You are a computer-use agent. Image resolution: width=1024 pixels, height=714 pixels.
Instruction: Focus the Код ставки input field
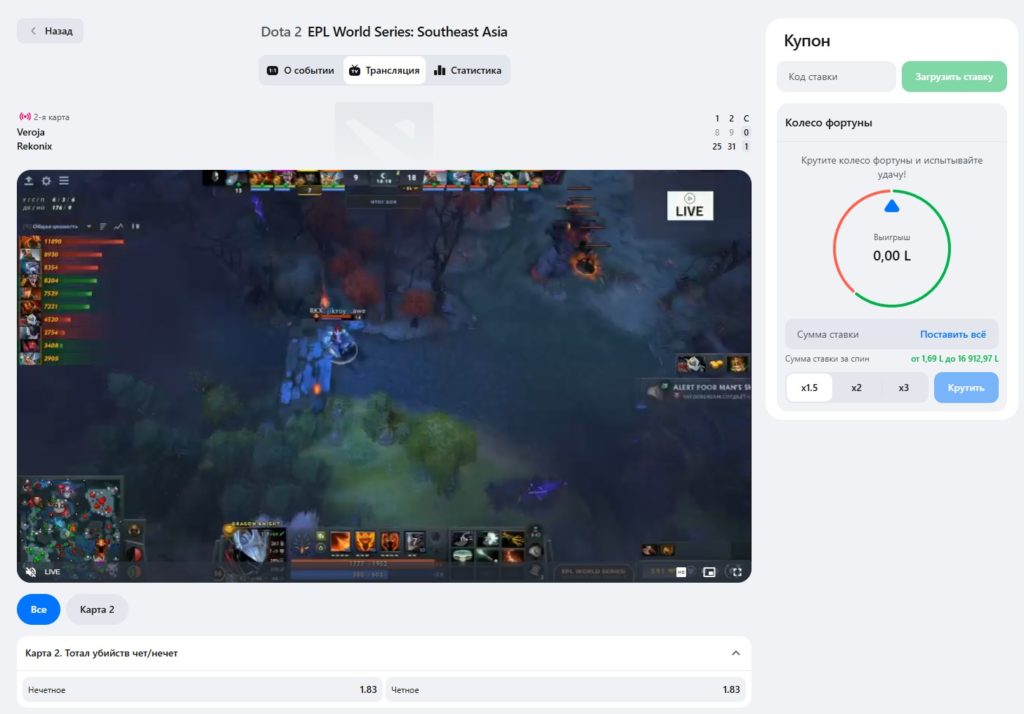[x=837, y=76]
